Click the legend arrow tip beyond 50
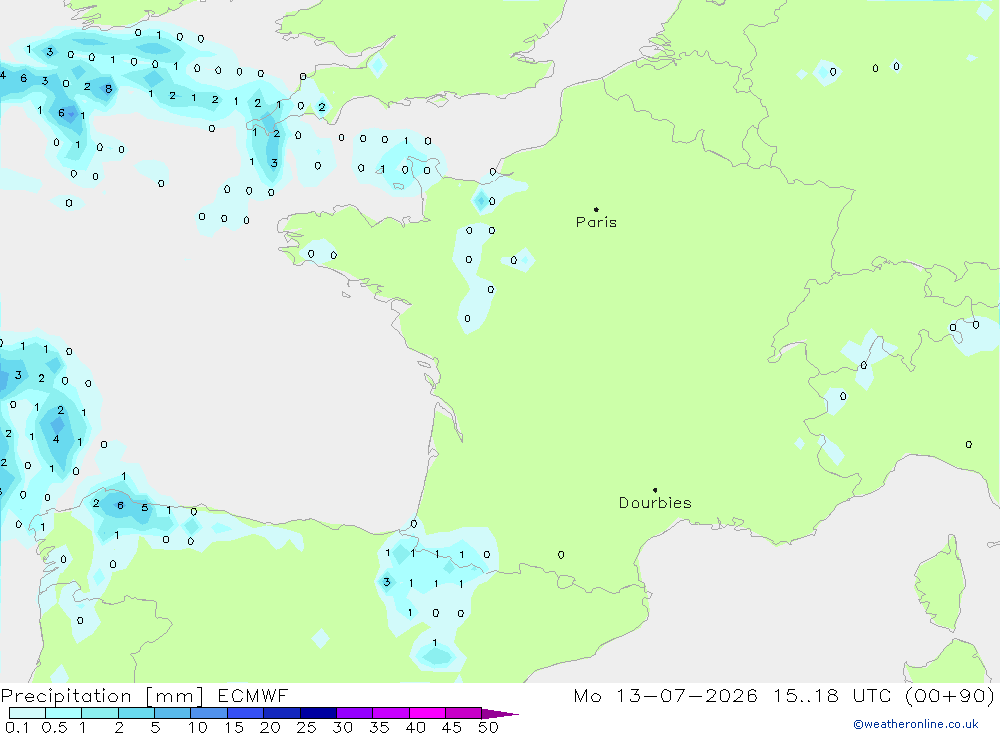1000x733 pixels. click(501, 713)
